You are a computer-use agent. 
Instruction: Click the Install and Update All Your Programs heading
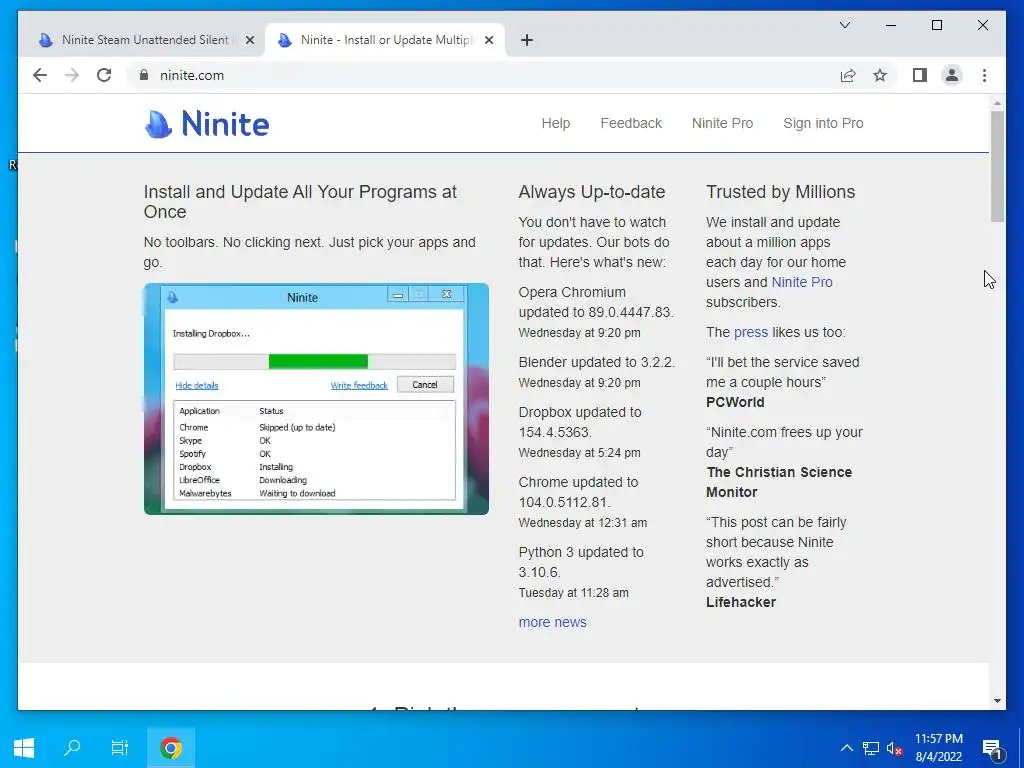point(300,202)
